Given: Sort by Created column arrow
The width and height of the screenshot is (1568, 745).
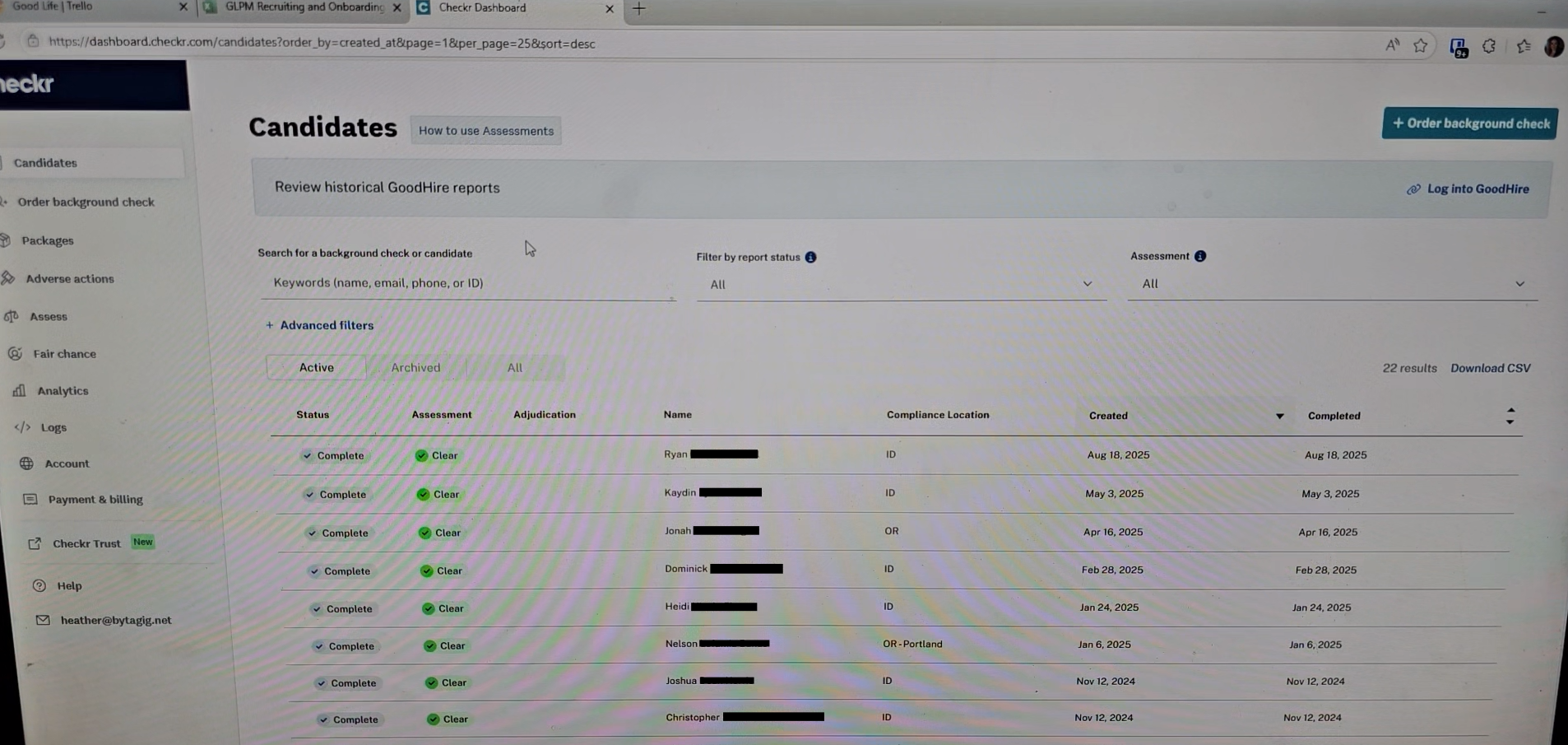Looking at the screenshot, I should pyautogui.click(x=1279, y=416).
